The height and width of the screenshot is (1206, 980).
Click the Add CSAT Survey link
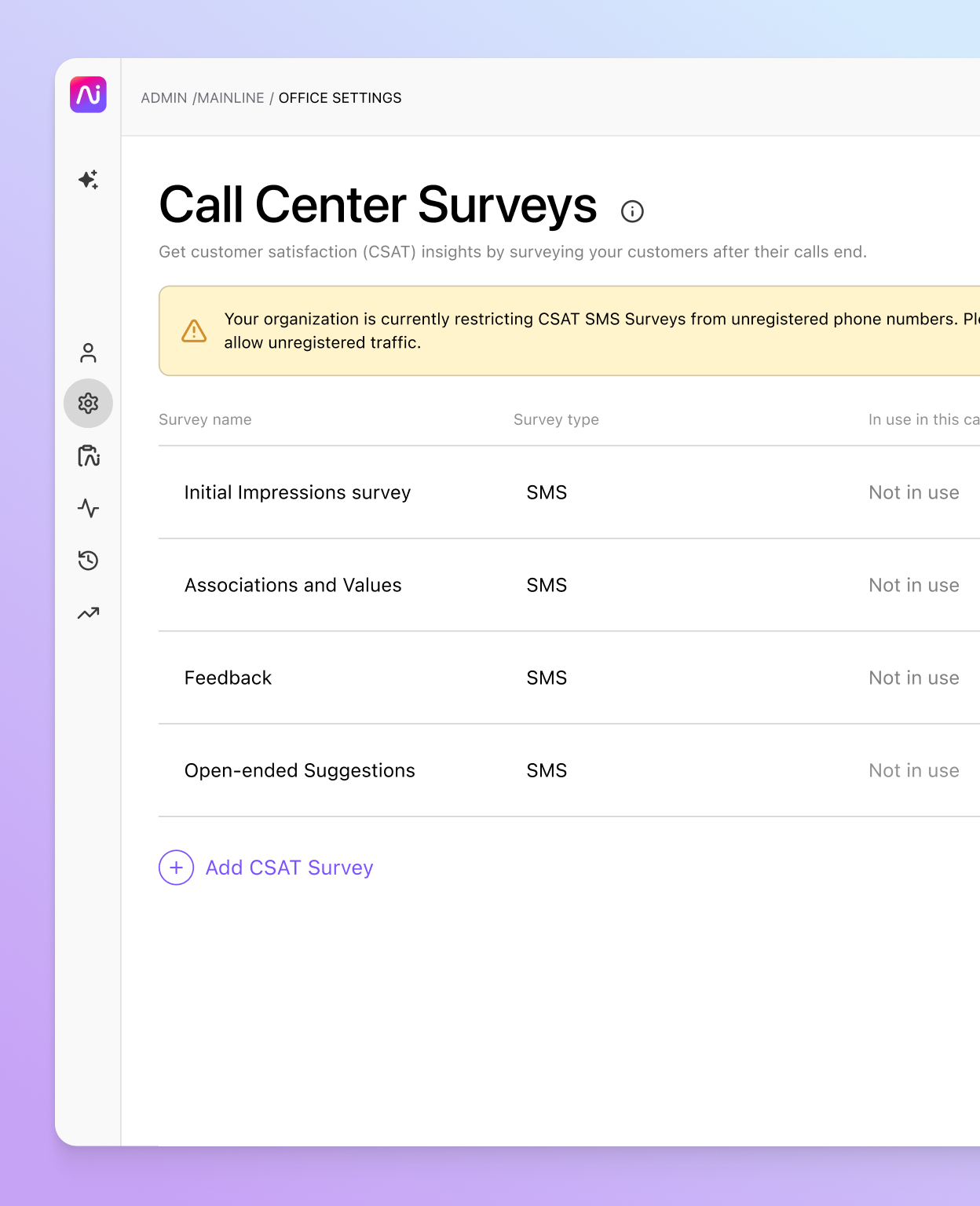[x=289, y=868]
